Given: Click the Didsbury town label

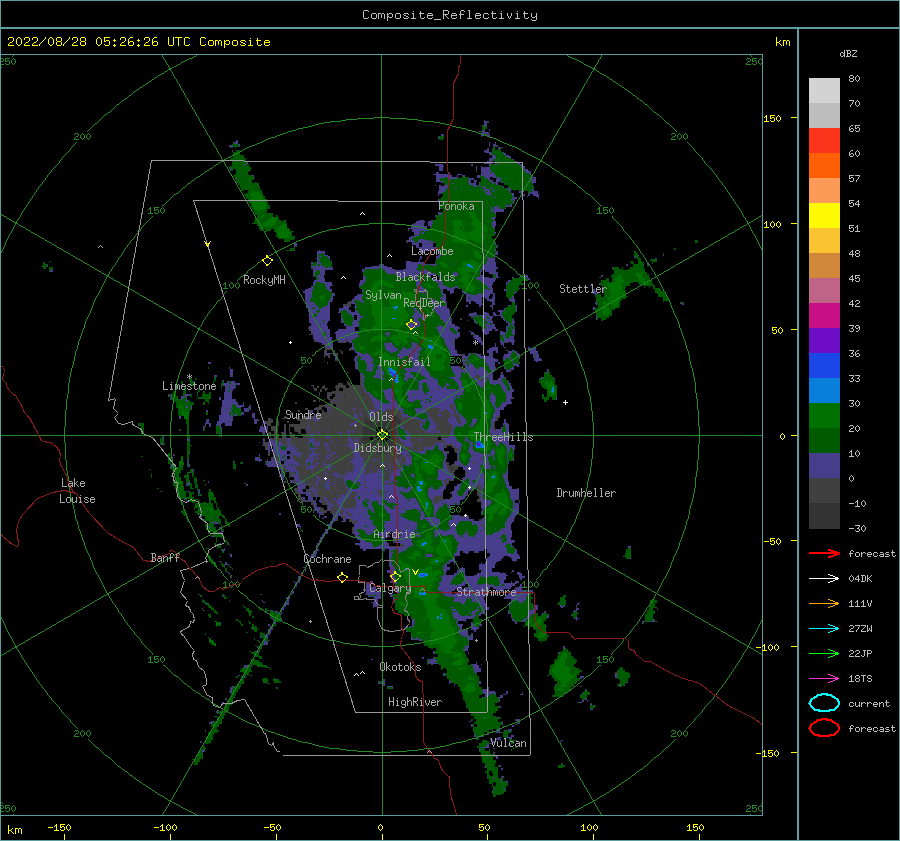Looking at the screenshot, I should point(378,448).
